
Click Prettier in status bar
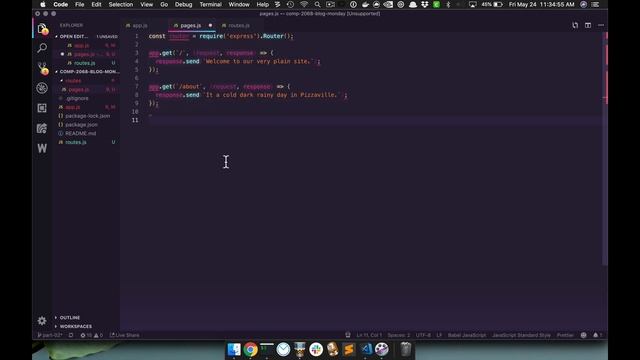click(x=565, y=335)
